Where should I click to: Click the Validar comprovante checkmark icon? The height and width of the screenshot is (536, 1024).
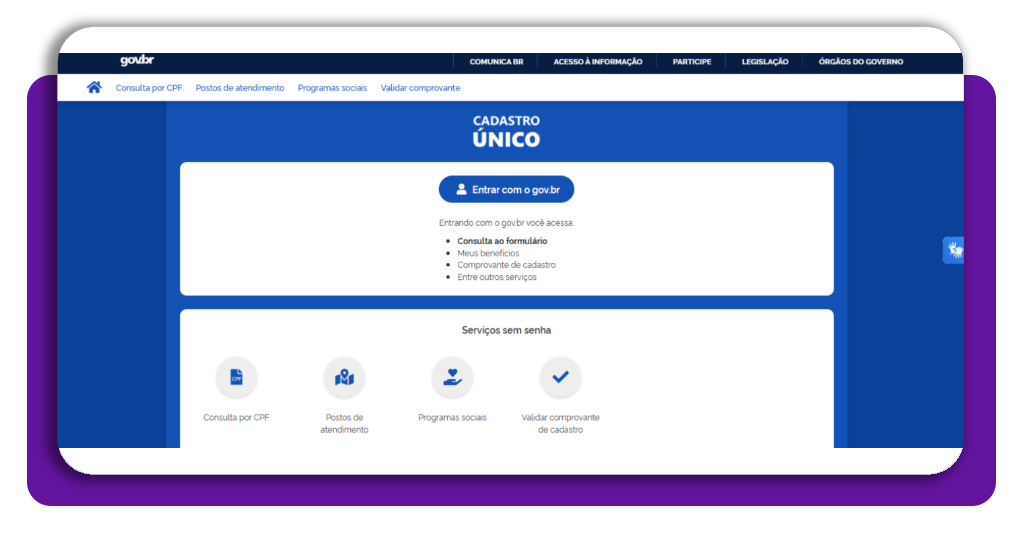pyautogui.click(x=560, y=377)
